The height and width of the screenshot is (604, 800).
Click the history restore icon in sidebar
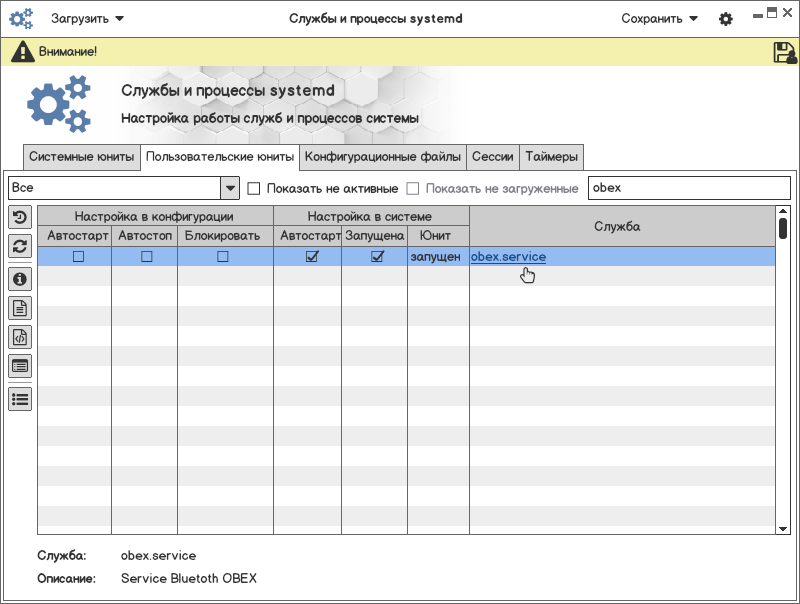point(20,217)
